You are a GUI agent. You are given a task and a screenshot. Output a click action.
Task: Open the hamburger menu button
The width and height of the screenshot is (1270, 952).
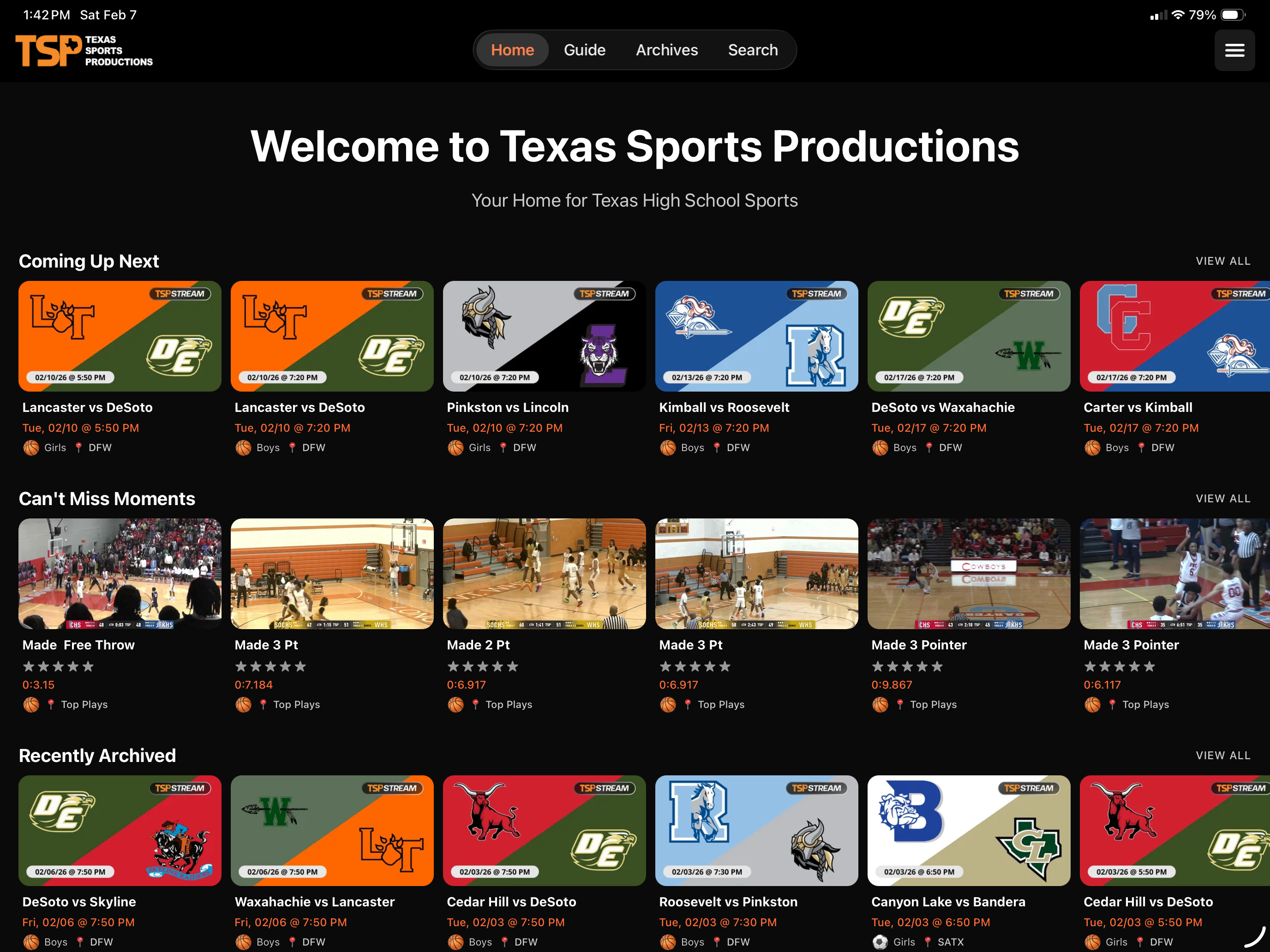click(x=1234, y=50)
